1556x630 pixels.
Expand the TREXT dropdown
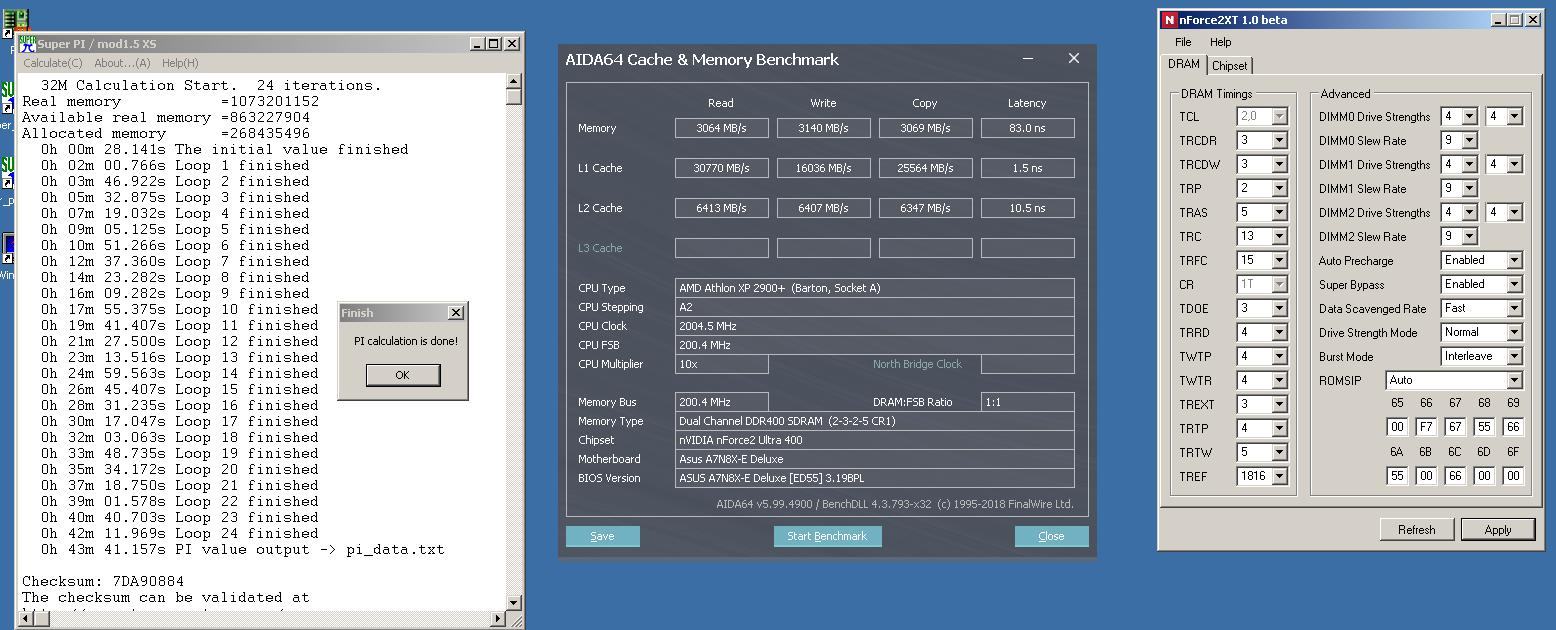pyautogui.click(x=1279, y=405)
